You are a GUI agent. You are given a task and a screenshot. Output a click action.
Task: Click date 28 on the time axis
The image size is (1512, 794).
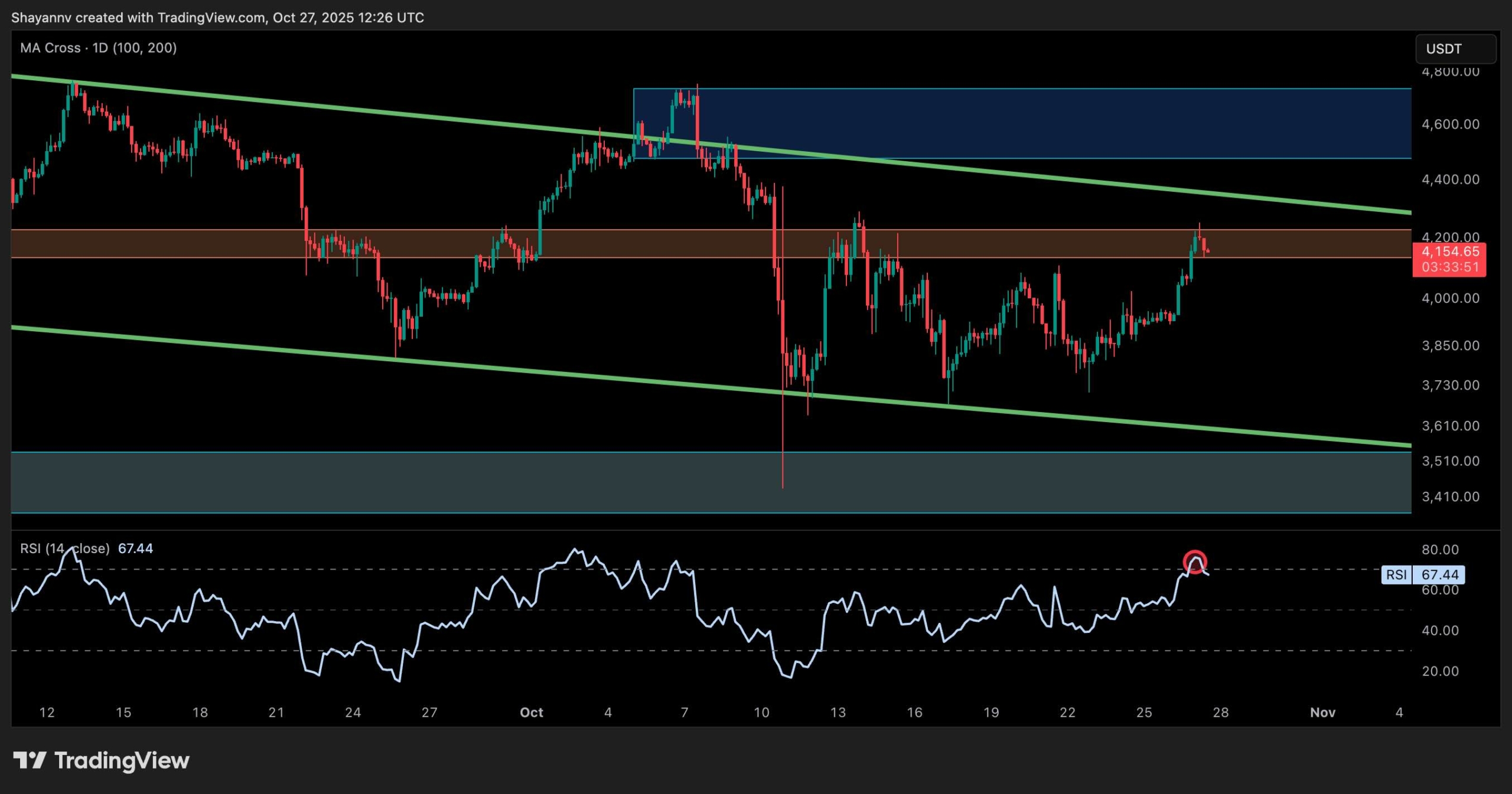[x=1220, y=713]
